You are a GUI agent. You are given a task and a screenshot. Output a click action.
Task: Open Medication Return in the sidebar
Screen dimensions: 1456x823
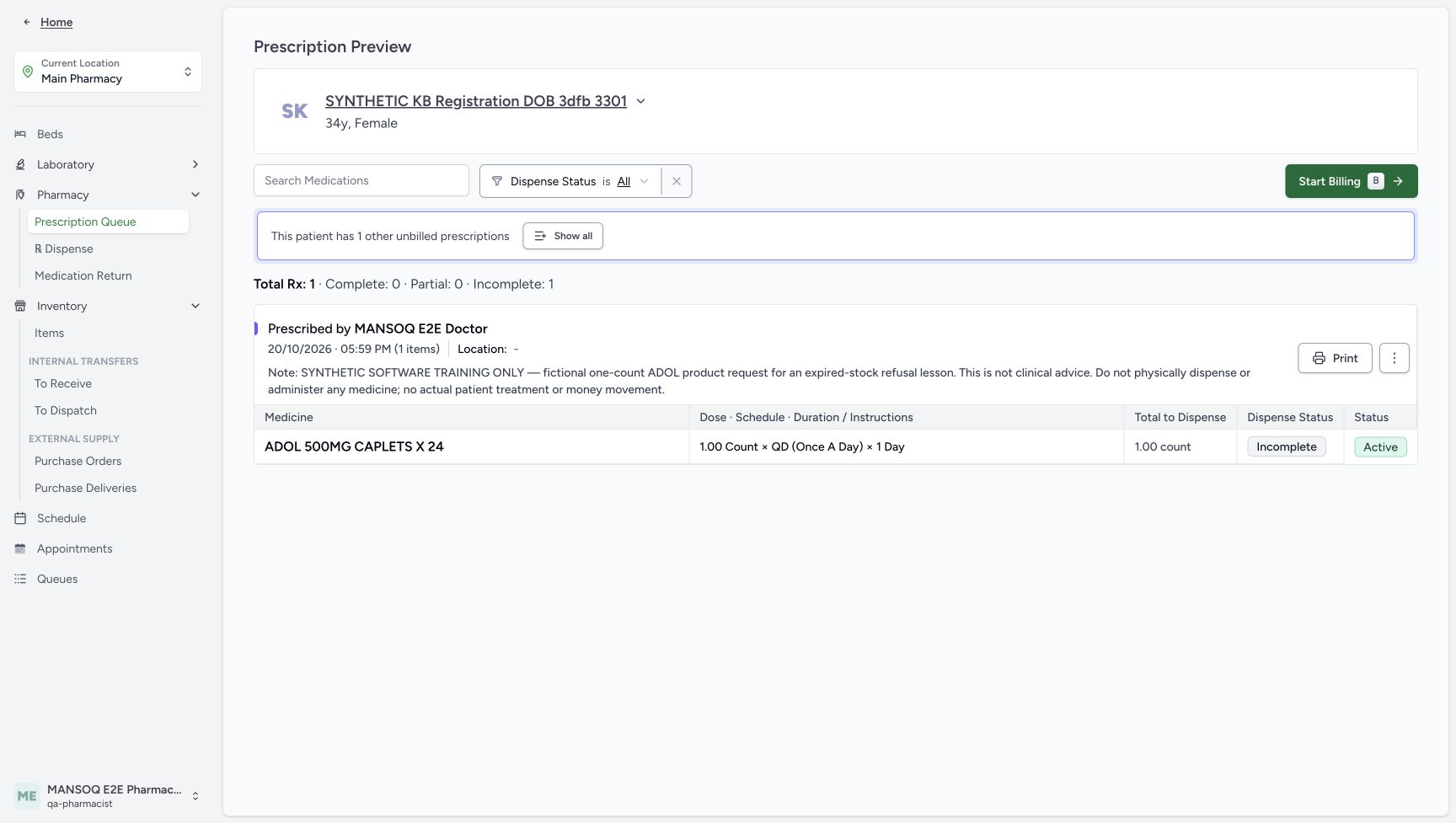pos(83,275)
